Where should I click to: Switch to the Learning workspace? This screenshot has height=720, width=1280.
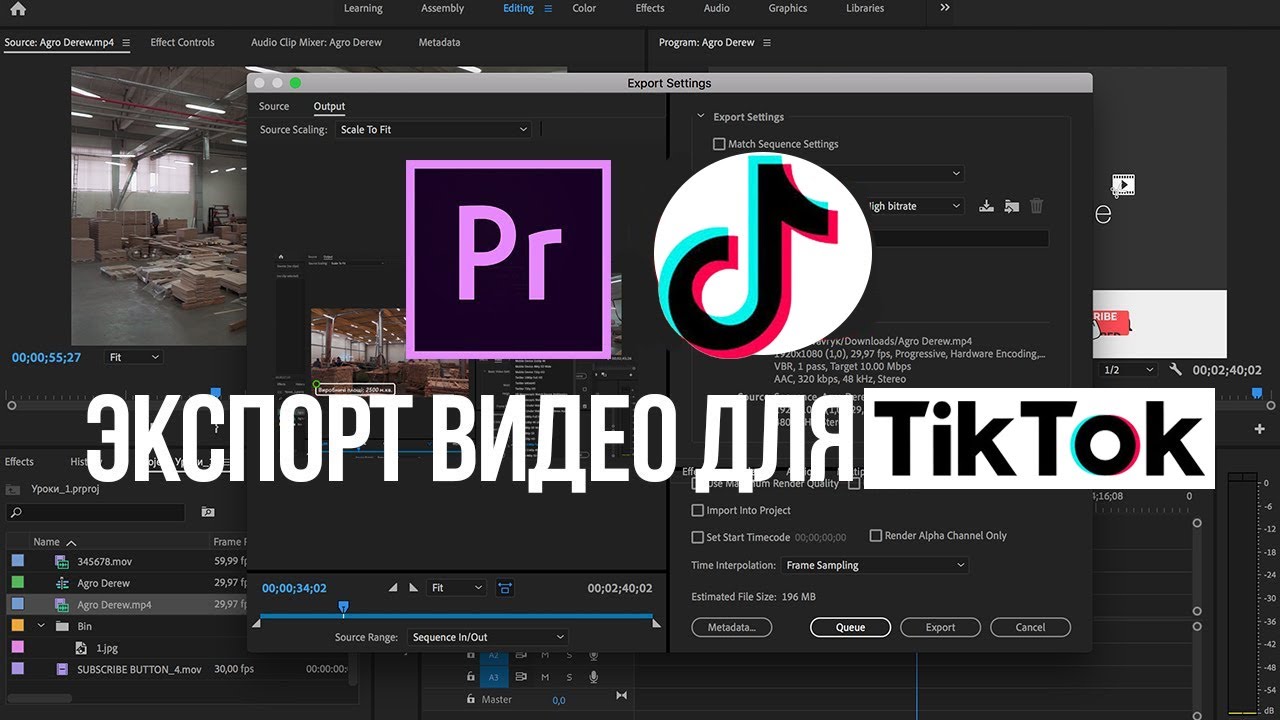coord(363,8)
